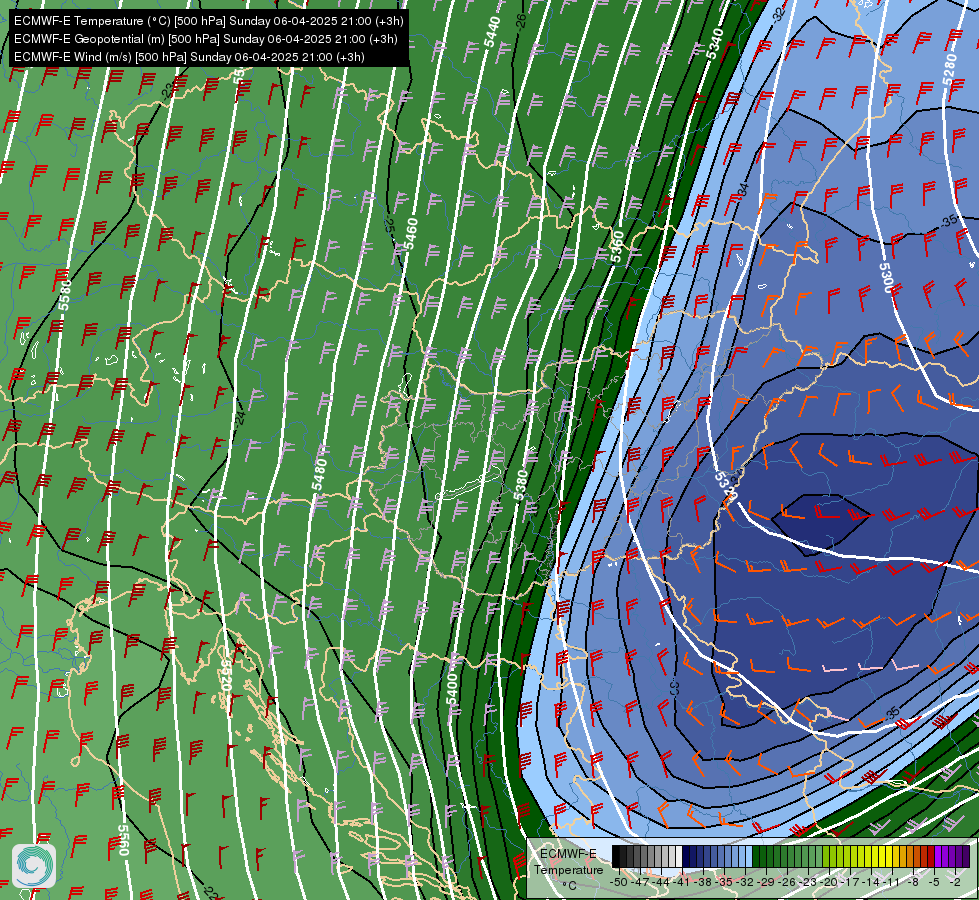The image size is (979, 900).
Task: Click the -8 value in the legend
Action: 913,882
